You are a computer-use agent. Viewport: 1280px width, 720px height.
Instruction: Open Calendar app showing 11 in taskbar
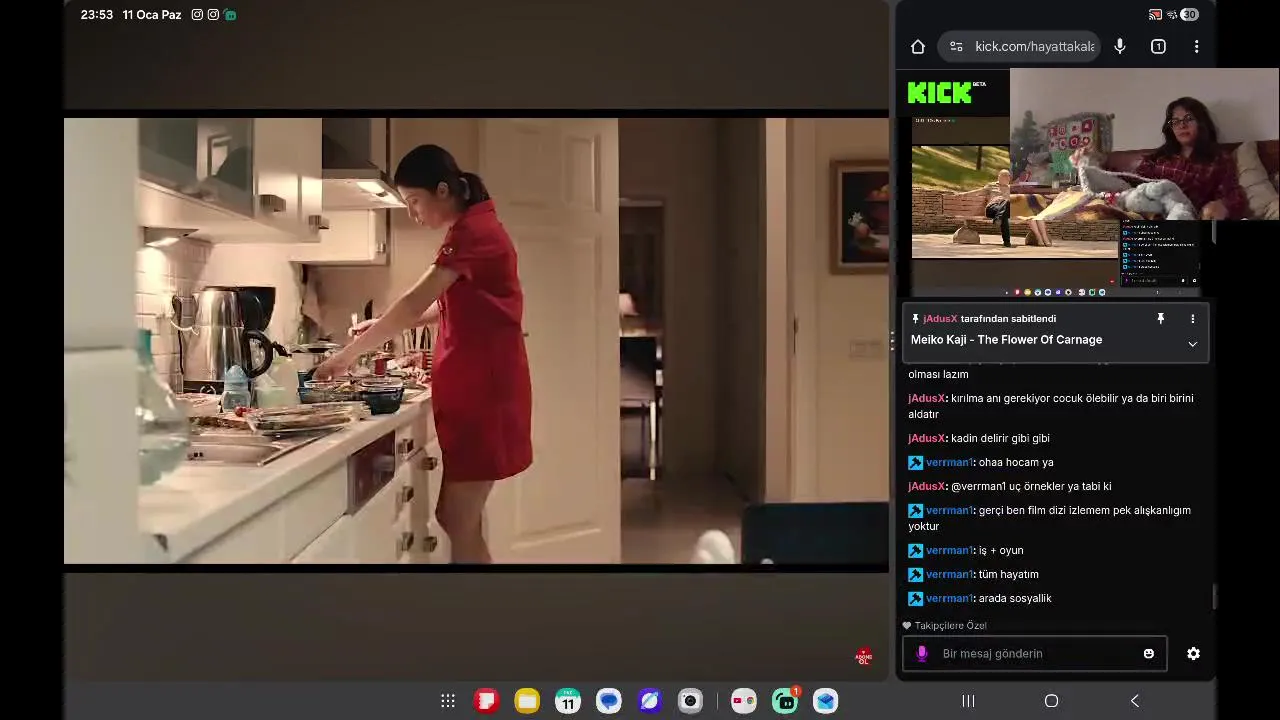click(x=568, y=701)
